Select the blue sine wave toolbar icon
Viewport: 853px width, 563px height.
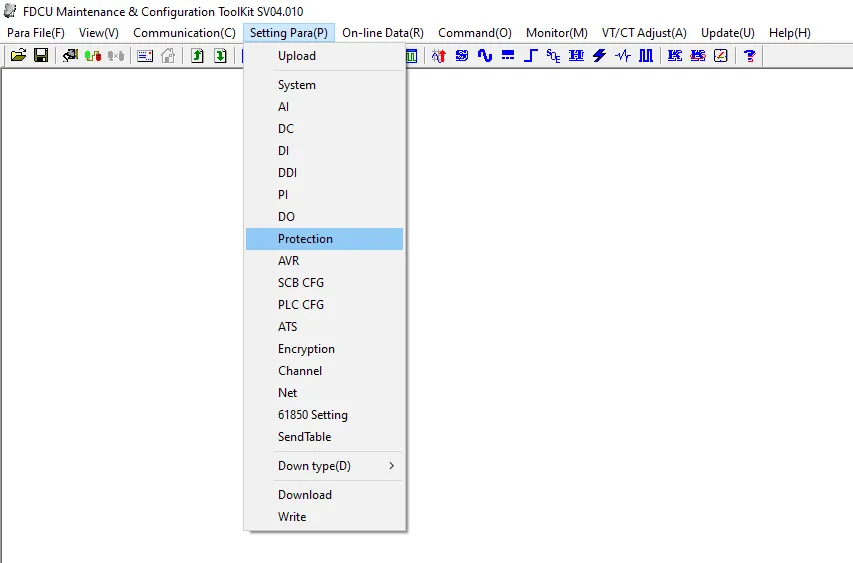click(485, 55)
